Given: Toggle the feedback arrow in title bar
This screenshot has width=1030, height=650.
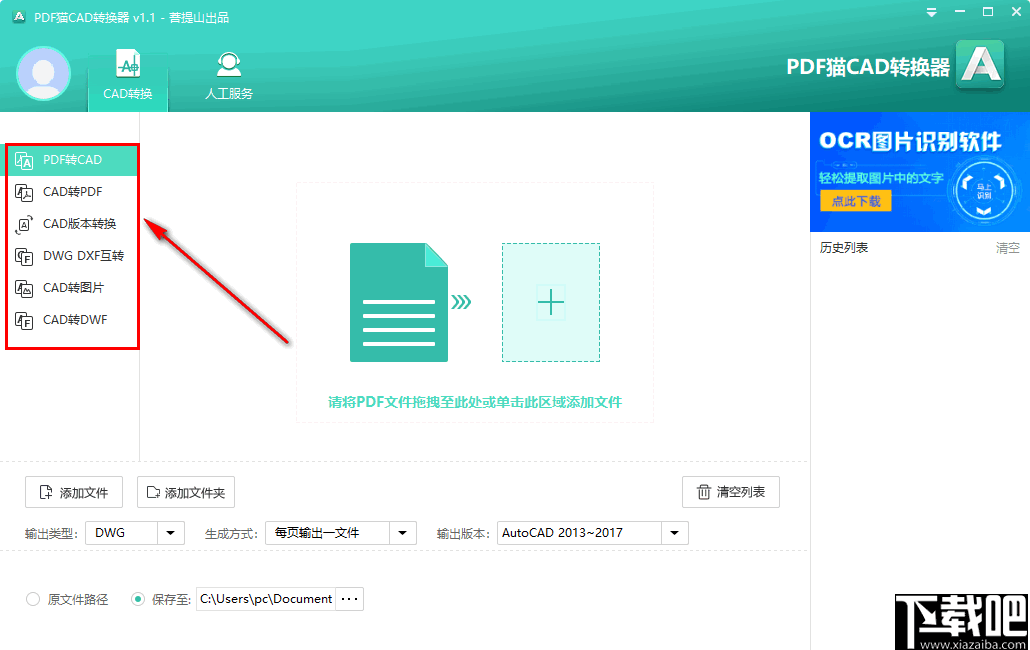Looking at the screenshot, I should click(x=931, y=11).
